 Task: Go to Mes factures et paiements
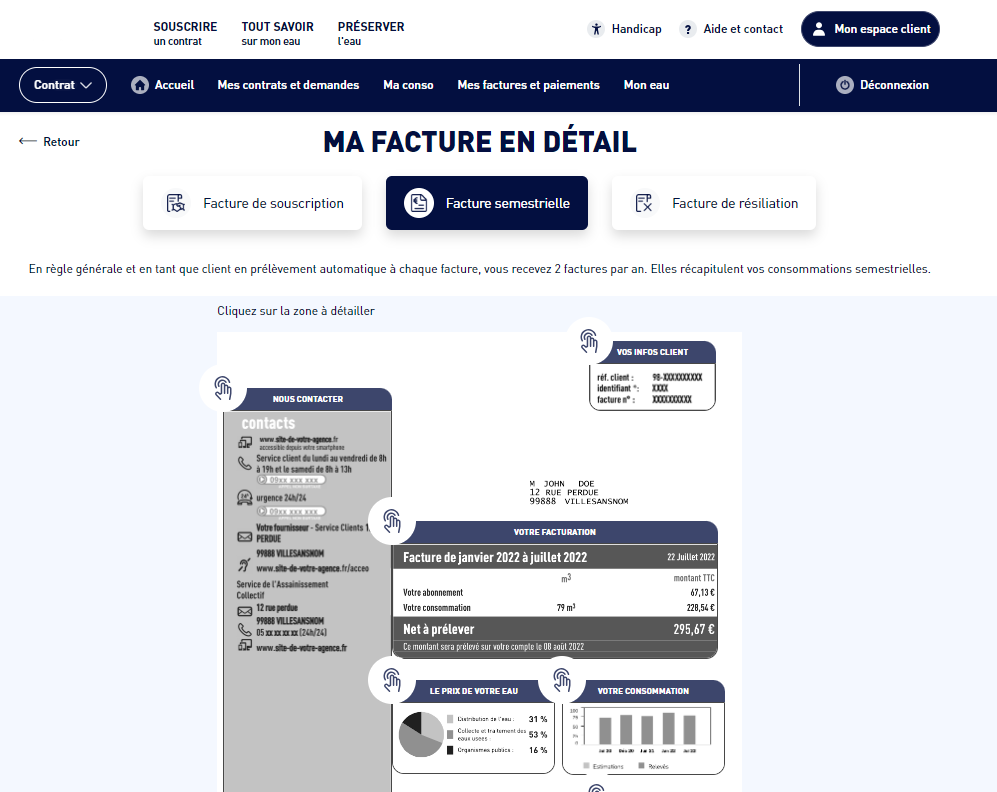coord(528,85)
